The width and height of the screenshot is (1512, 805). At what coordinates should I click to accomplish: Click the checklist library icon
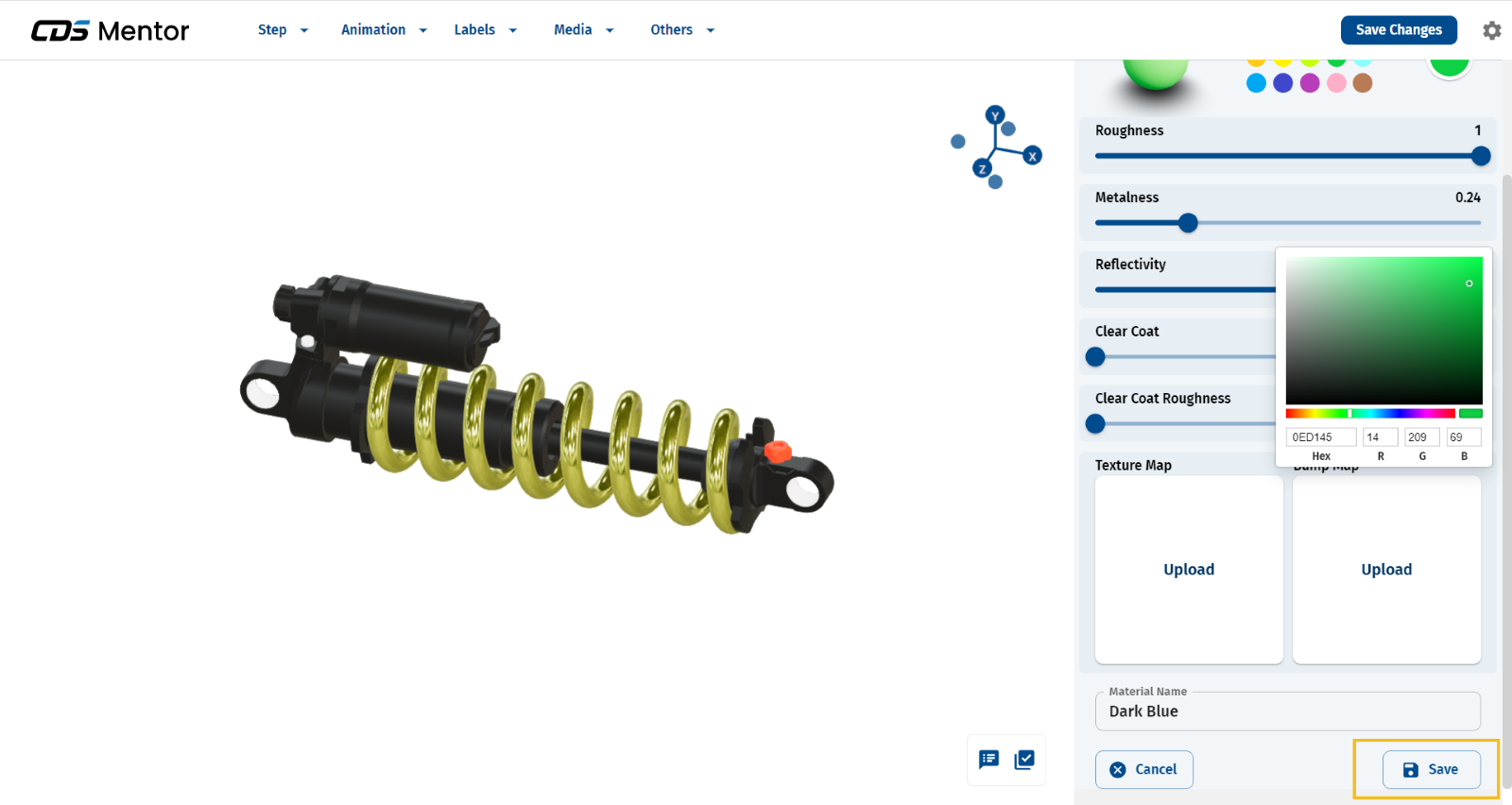coord(1024,760)
